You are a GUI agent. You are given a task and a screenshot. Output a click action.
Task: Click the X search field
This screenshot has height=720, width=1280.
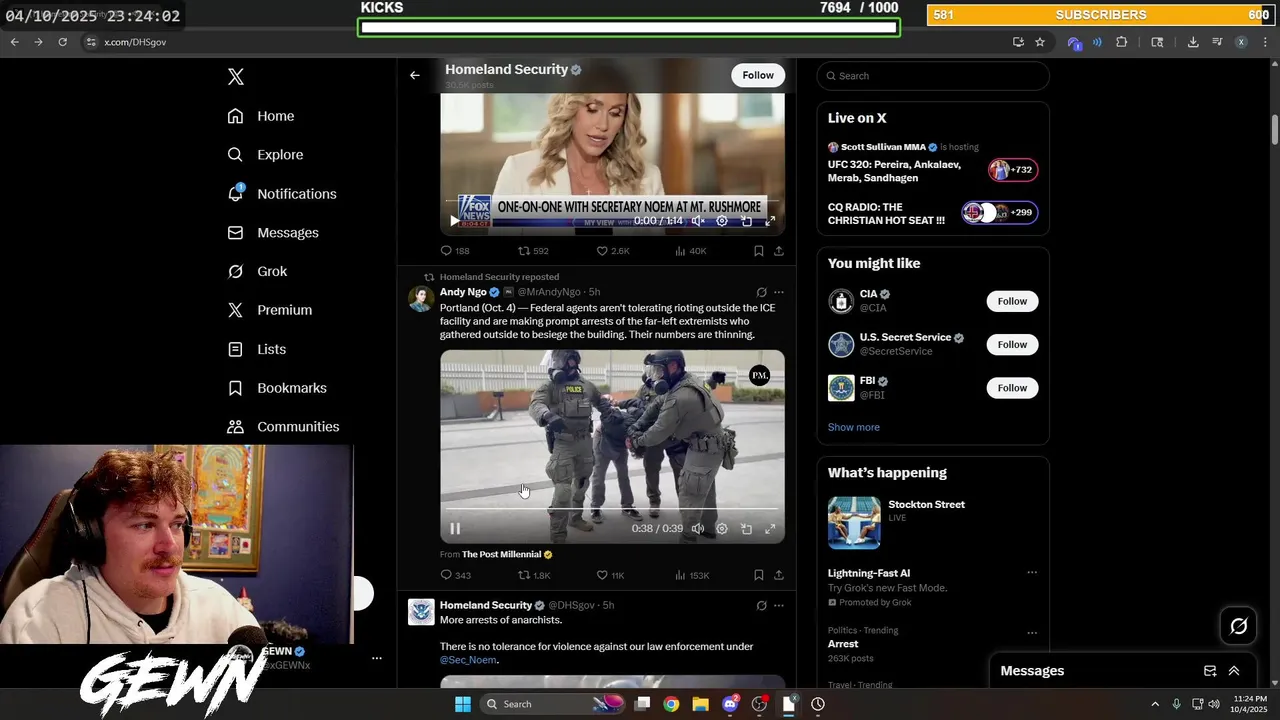coord(933,76)
